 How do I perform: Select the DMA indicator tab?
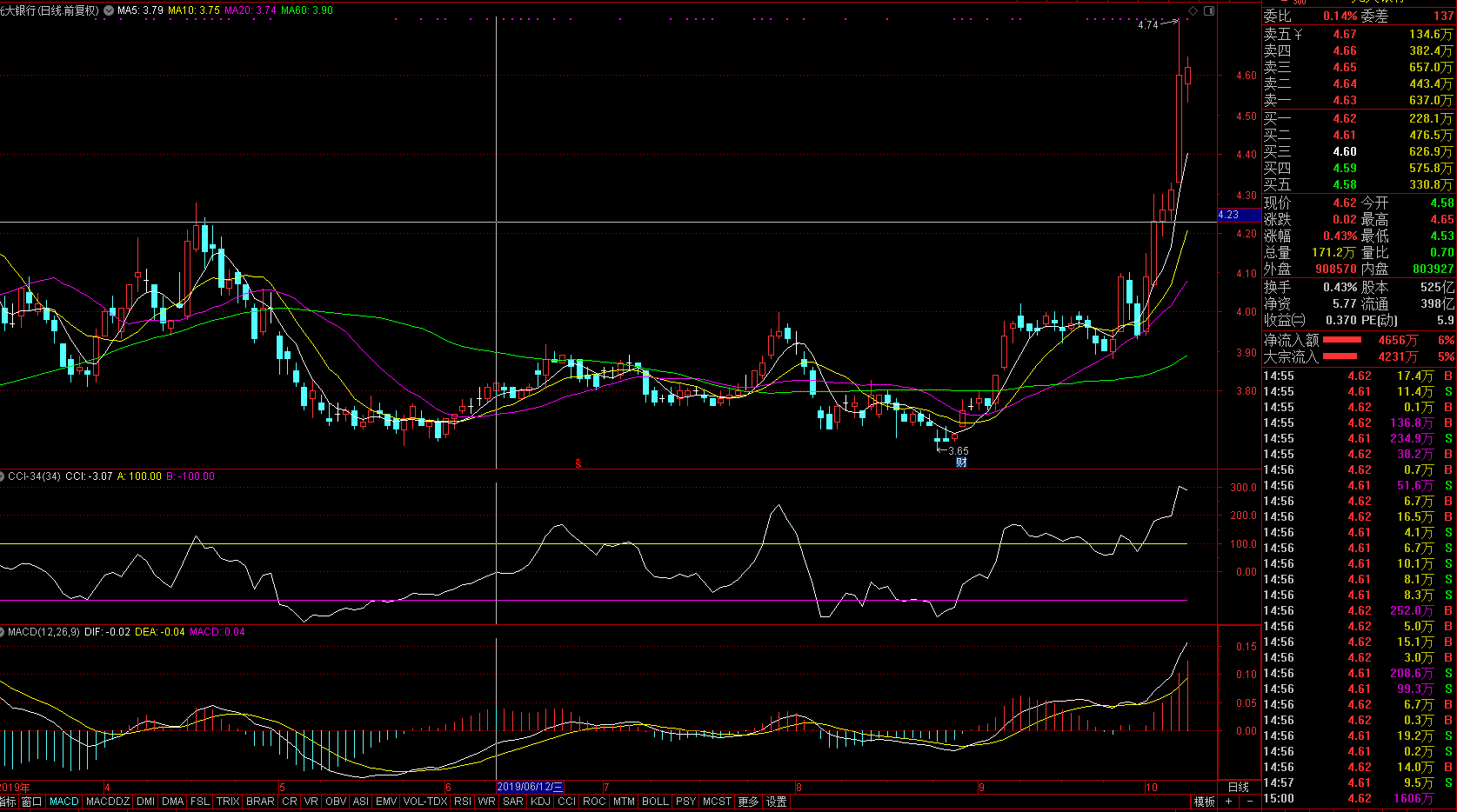[x=173, y=802]
